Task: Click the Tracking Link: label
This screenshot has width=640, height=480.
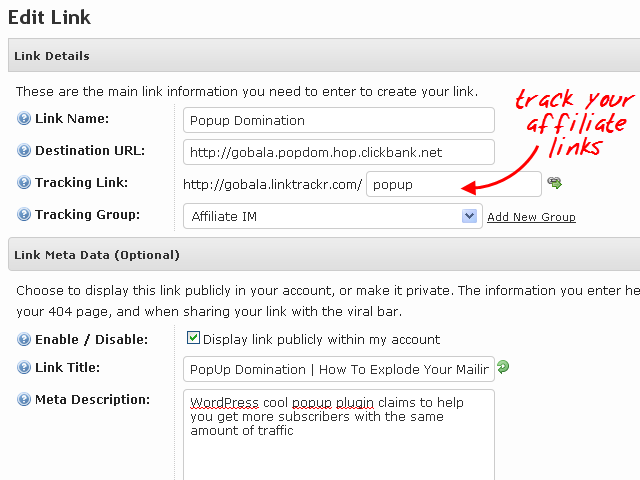Action: [x=82, y=182]
